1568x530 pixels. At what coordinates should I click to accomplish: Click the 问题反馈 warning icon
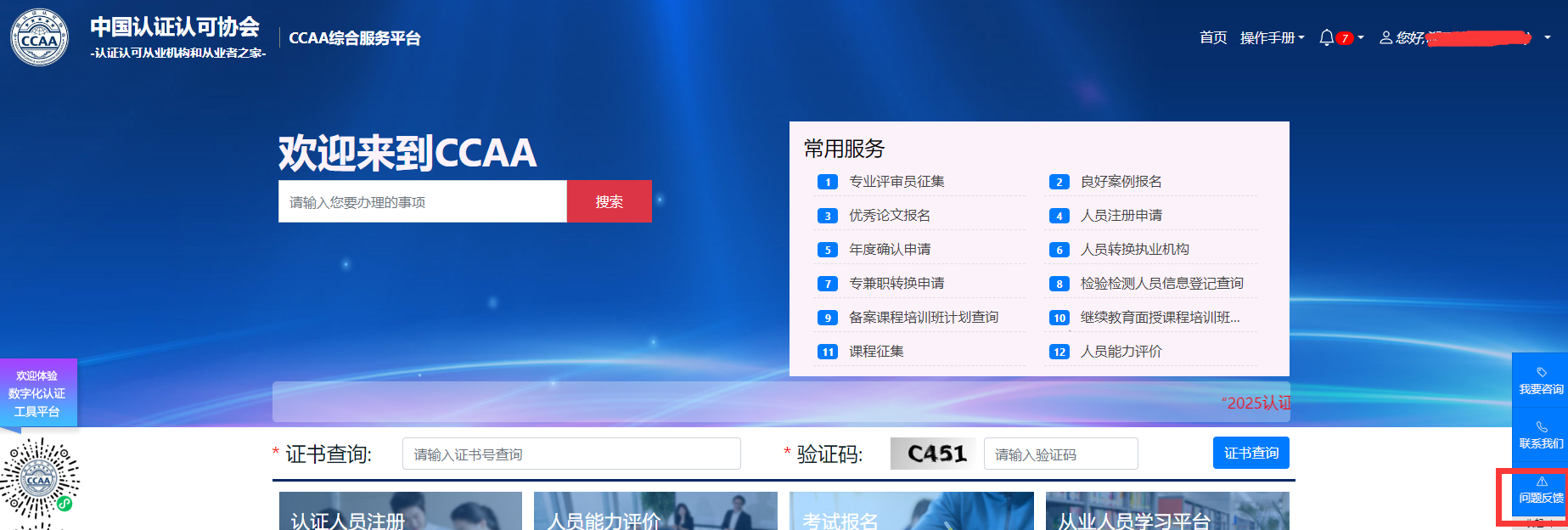(x=1542, y=481)
